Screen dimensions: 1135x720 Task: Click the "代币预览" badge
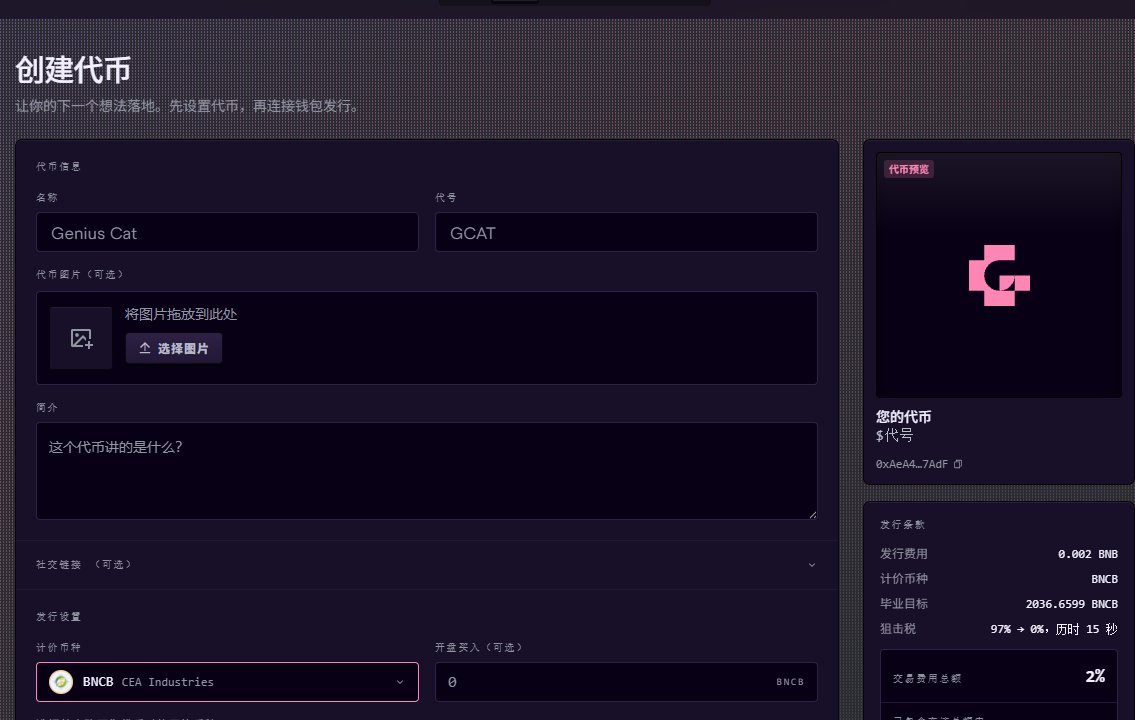[x=909, y=169]
